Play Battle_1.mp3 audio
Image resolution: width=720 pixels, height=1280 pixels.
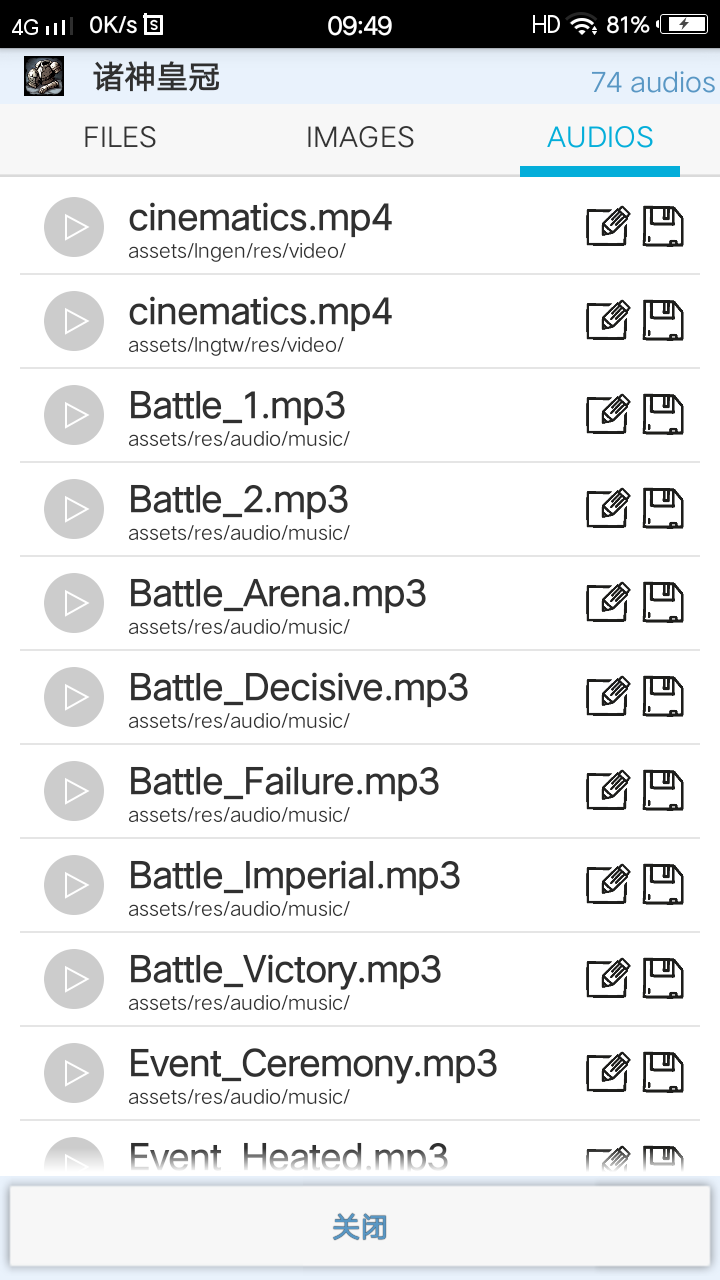74,415
